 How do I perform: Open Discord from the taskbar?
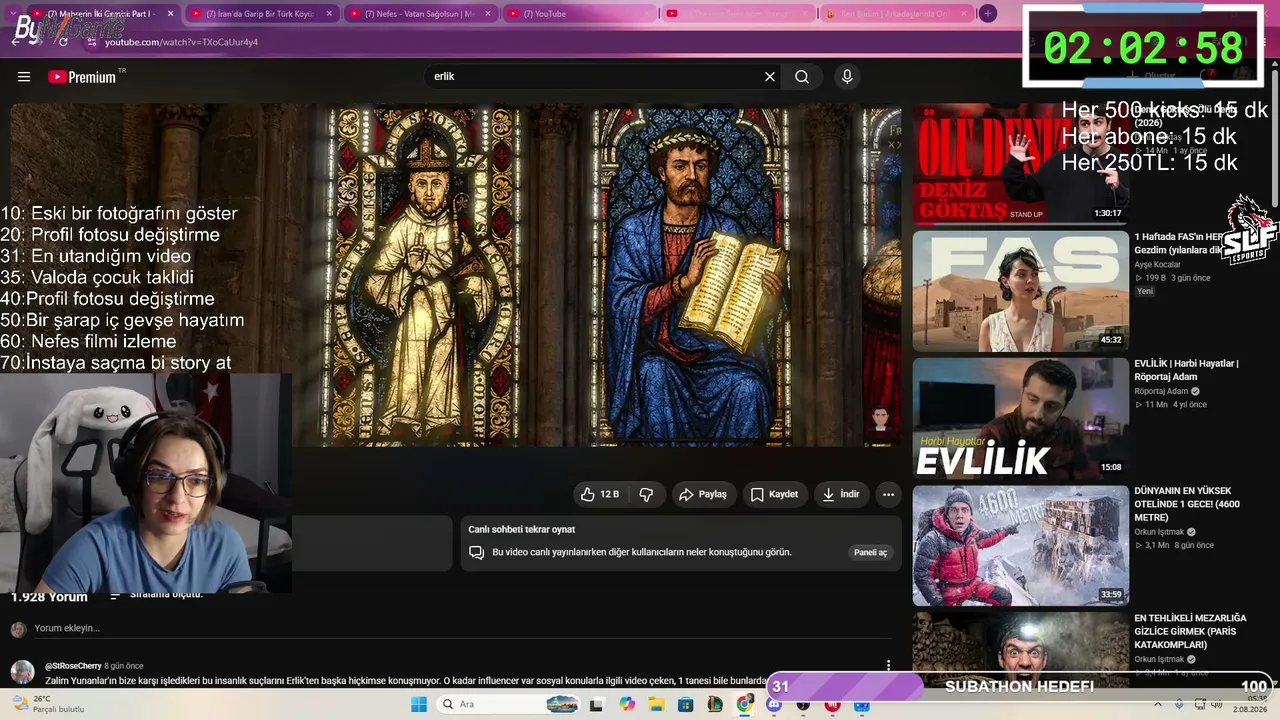773,705
